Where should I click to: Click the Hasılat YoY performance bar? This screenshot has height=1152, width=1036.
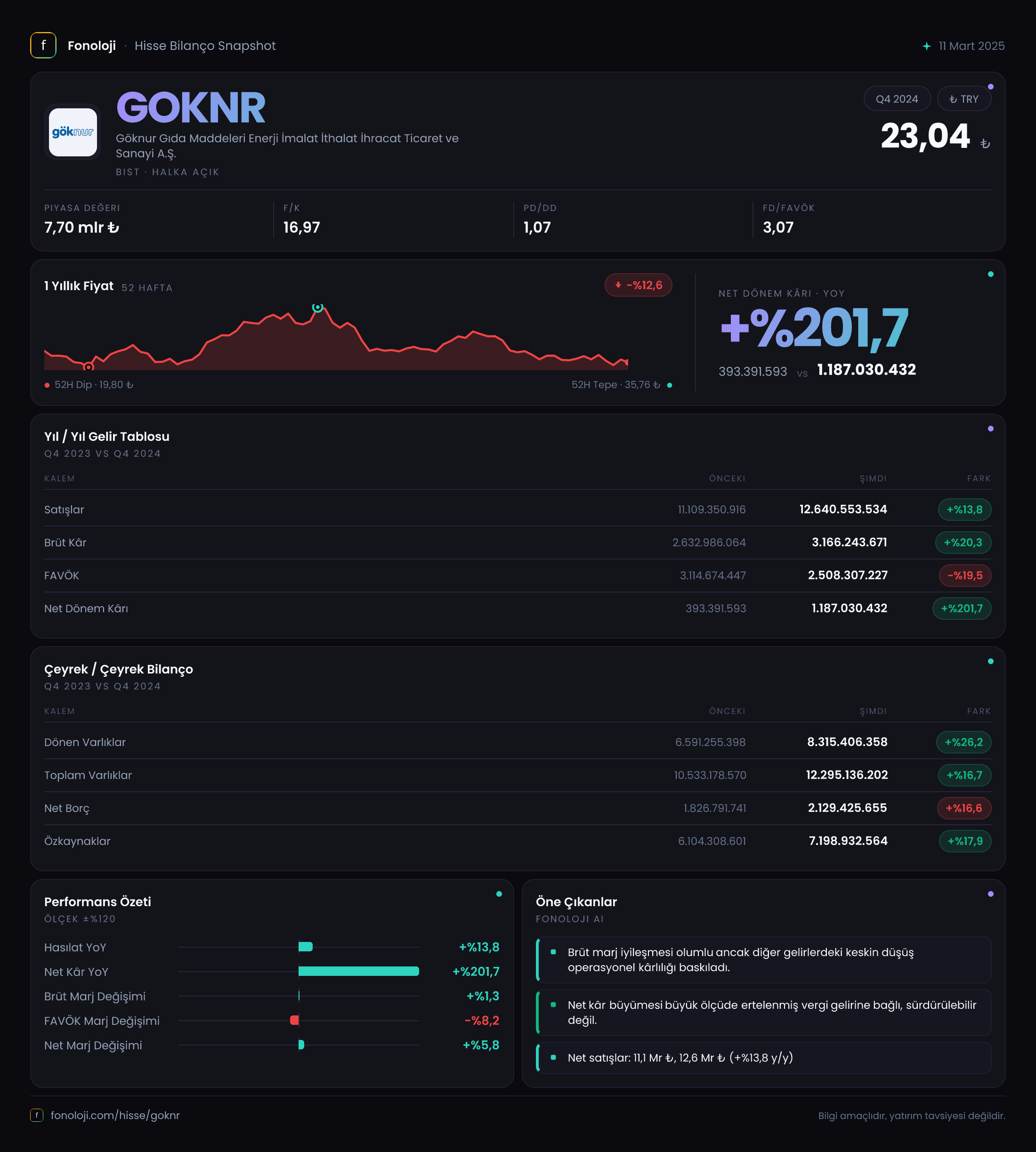click(305, 947)
